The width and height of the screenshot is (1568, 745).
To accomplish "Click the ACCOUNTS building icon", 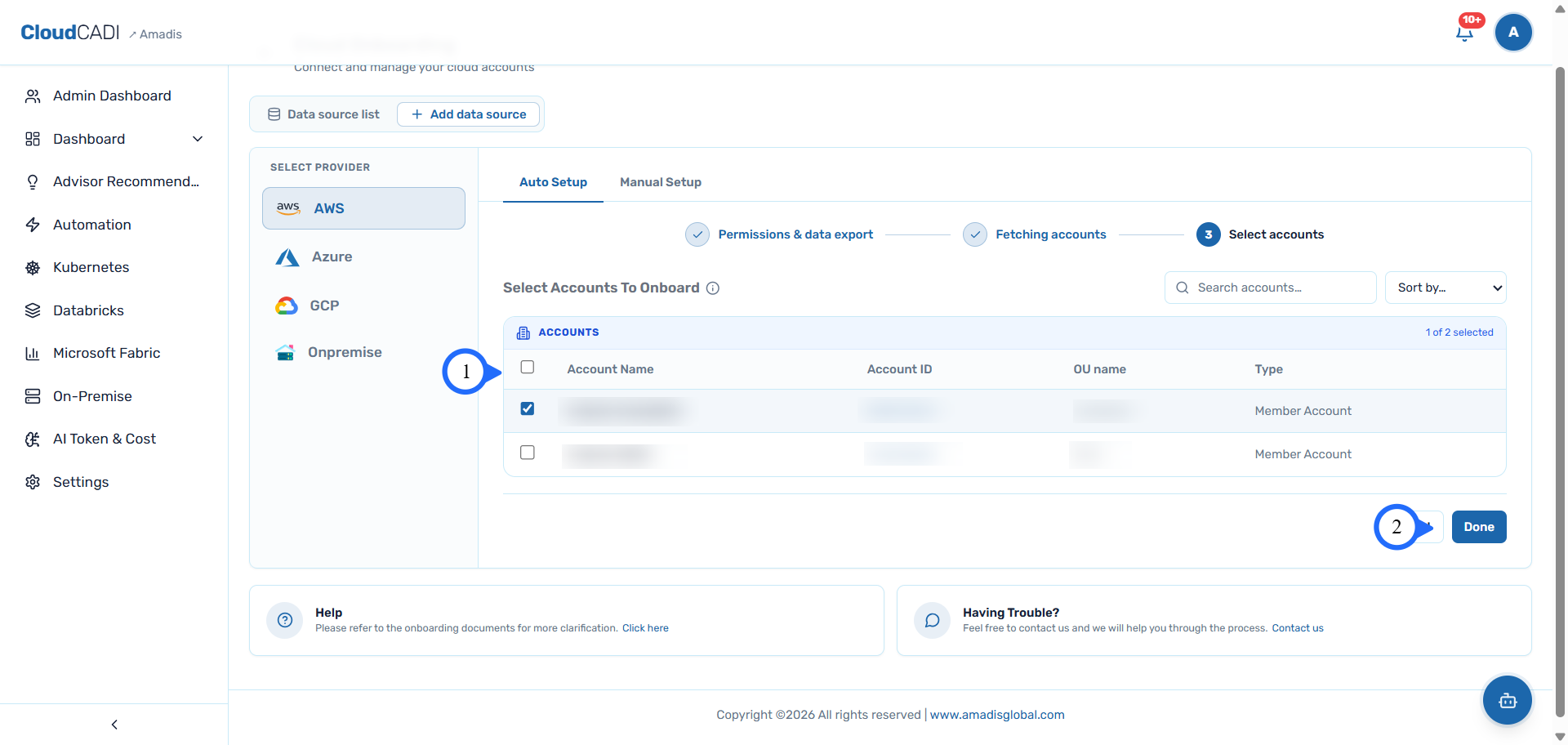I will 523,332.
